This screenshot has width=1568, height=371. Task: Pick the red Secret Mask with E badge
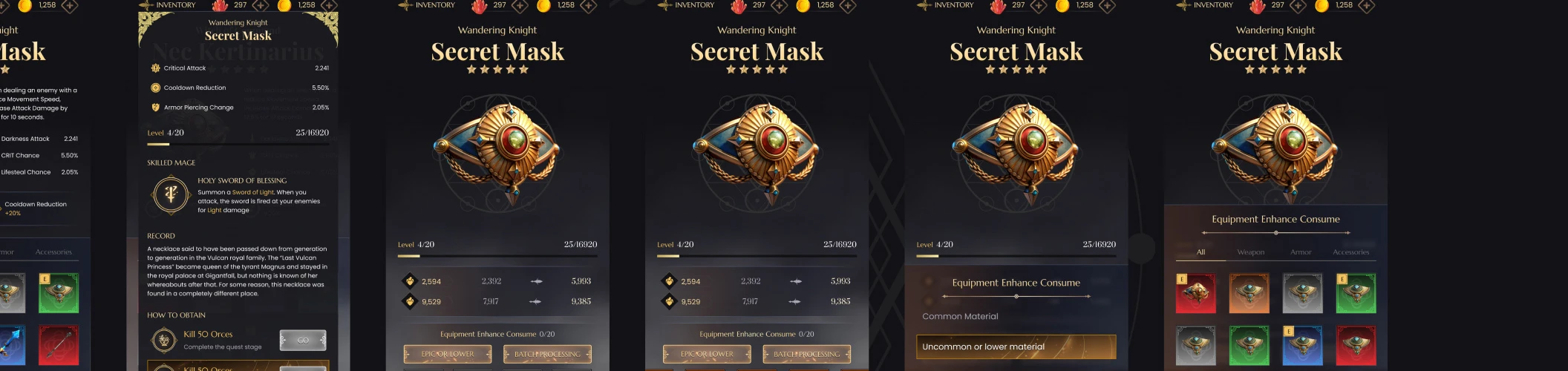tap(1196, 293)
